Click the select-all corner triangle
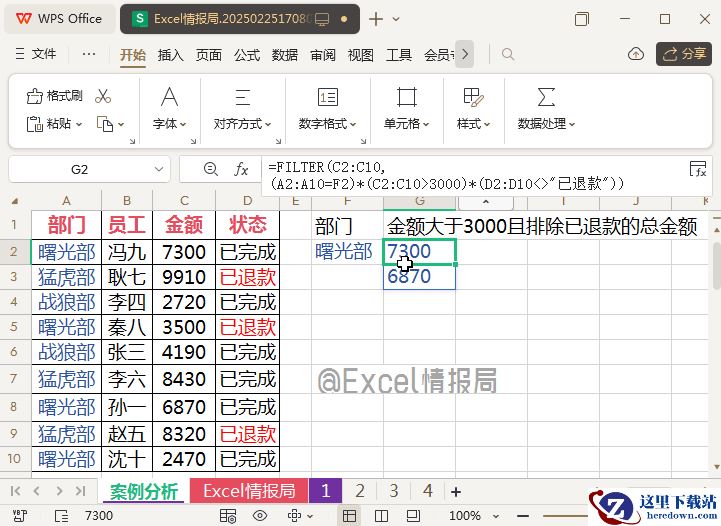 tap(15, 201)
